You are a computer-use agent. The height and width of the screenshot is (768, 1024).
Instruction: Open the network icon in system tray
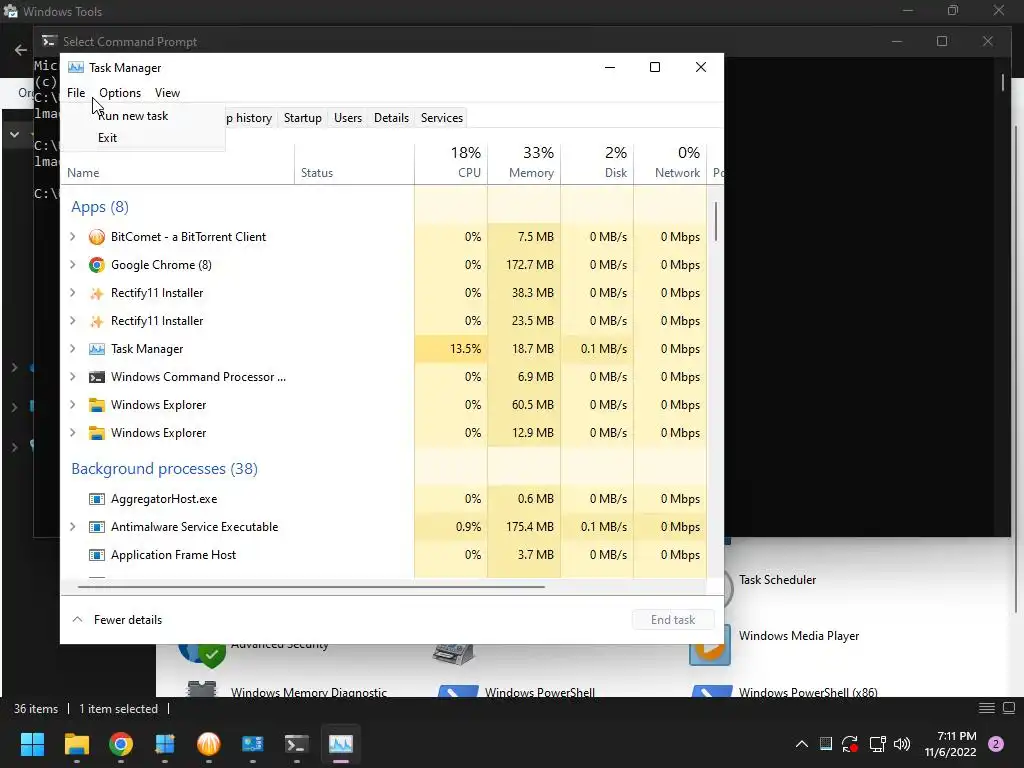point(877,744)
